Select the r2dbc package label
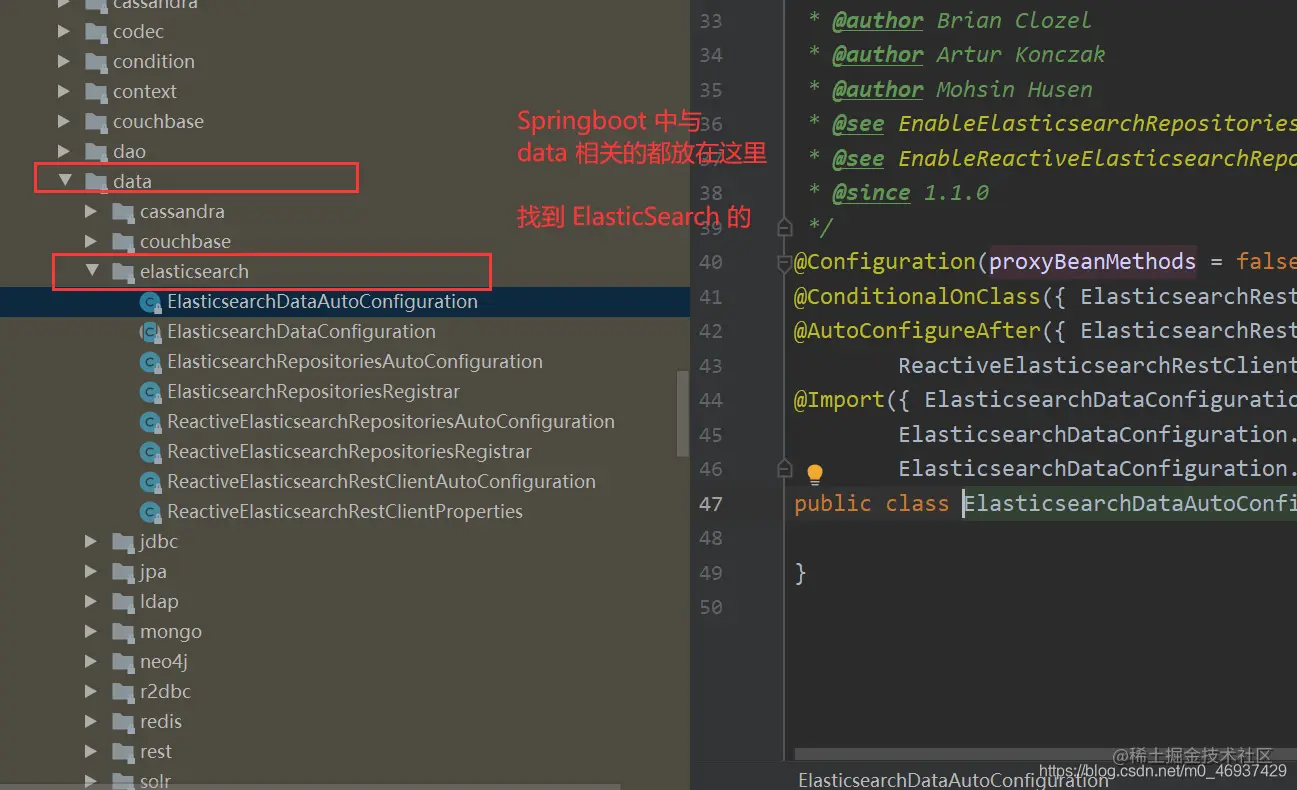This screenshot has width=1297, height=790. coord(165,692)
